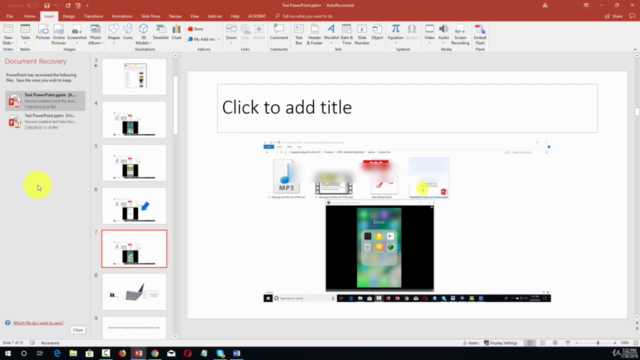Switch to Slide Sorter view
This screenshot has width=640, height=360.
click(x=542, y=343)
